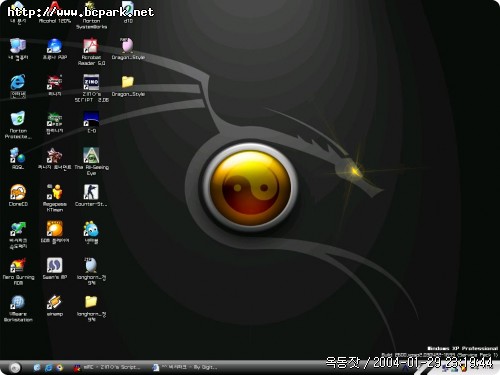This screenshot has height=375, width=500.
Task: Launch Norton SystemWorks from the desktop
Action: coord(91,14)
